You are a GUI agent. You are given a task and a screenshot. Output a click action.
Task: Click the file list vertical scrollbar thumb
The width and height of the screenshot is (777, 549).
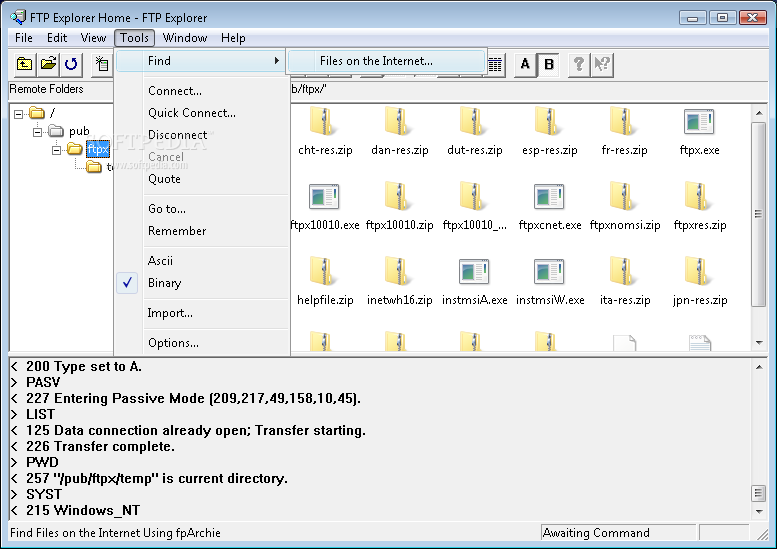pyautogui.click(x=759, y=215)
